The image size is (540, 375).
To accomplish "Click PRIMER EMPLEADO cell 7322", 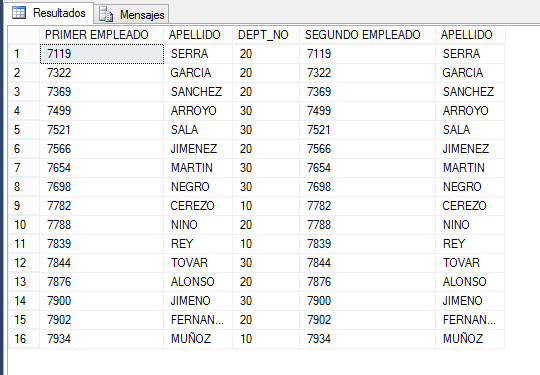I will point(102,73).
